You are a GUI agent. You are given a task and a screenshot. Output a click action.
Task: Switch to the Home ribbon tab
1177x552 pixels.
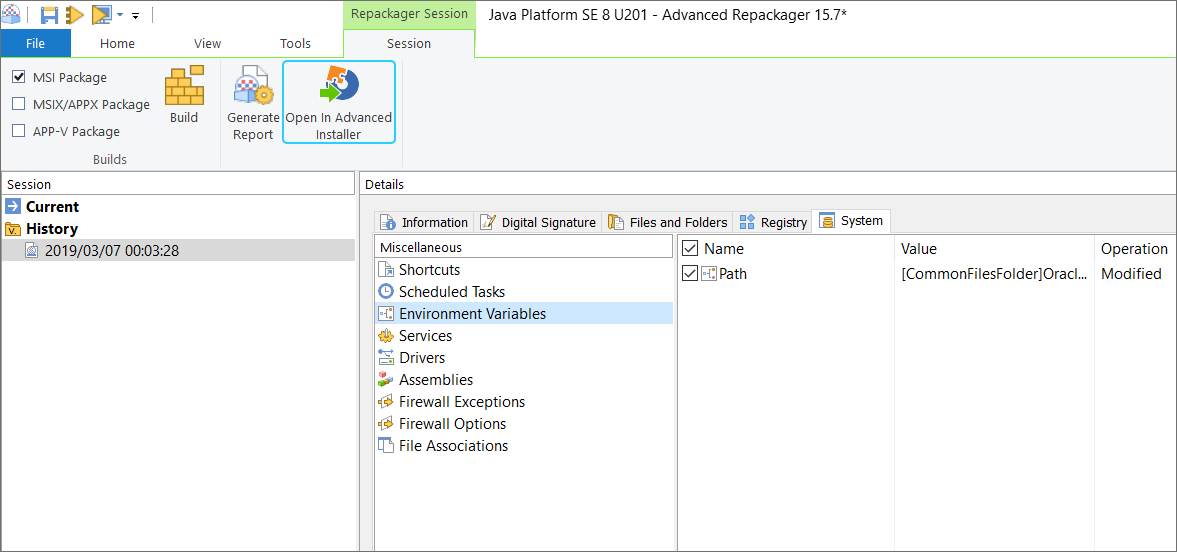point(117,44)
